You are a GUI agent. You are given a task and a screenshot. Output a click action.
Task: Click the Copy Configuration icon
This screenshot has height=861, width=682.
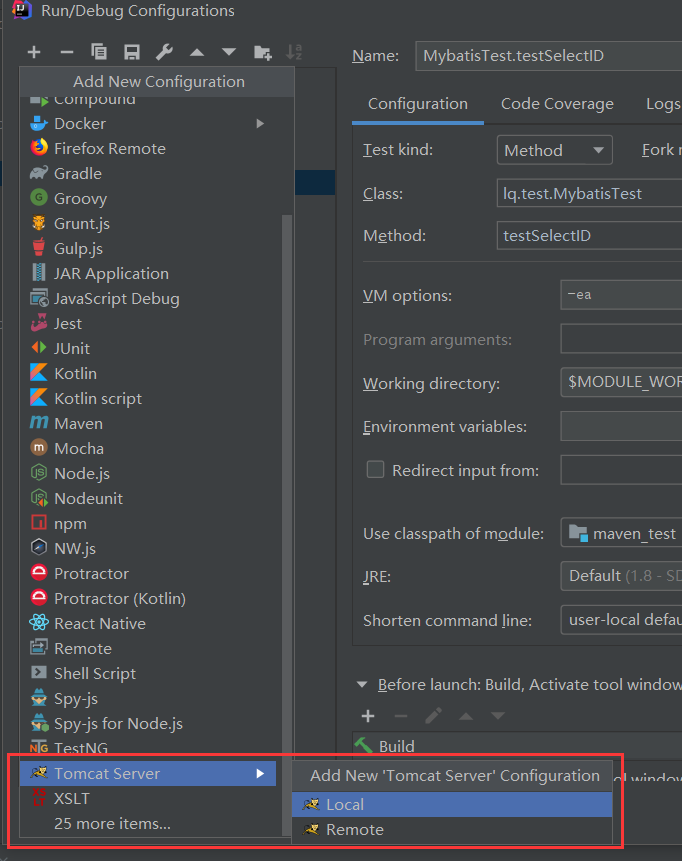99,52
